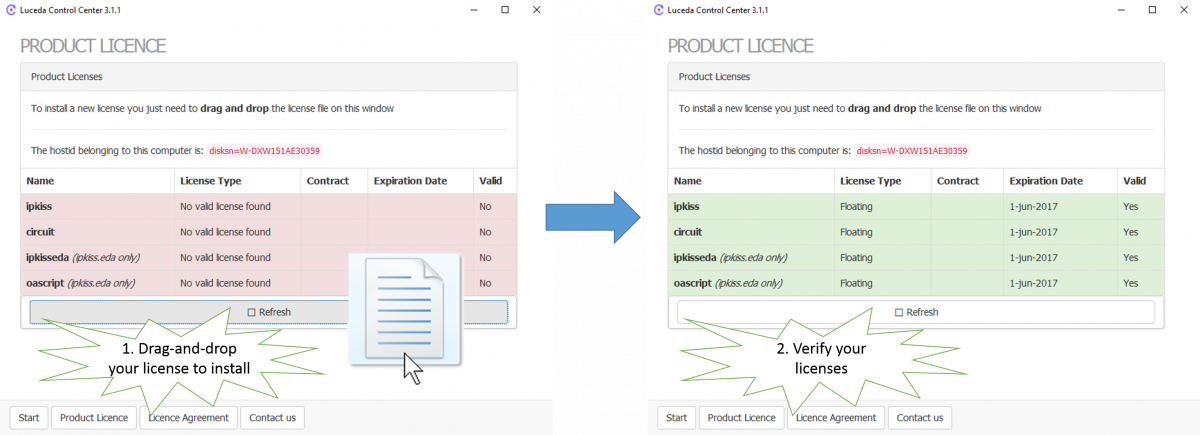Click the Luceda logo in left window title bar
The height and width of the screenshot is (435, 1200).
pos(10,10)
